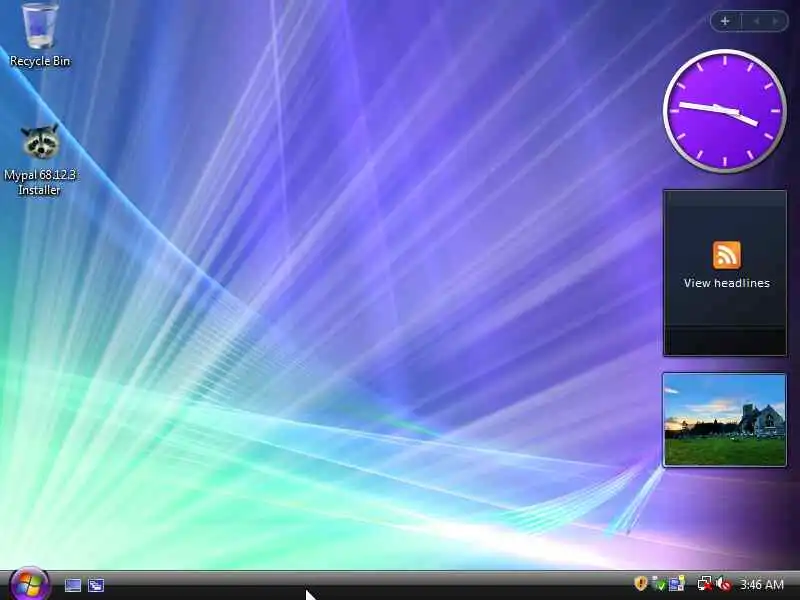The image size is (800, 600).
Task: Click the blue VM tools tray icon
Action: (x=677, y=584)
